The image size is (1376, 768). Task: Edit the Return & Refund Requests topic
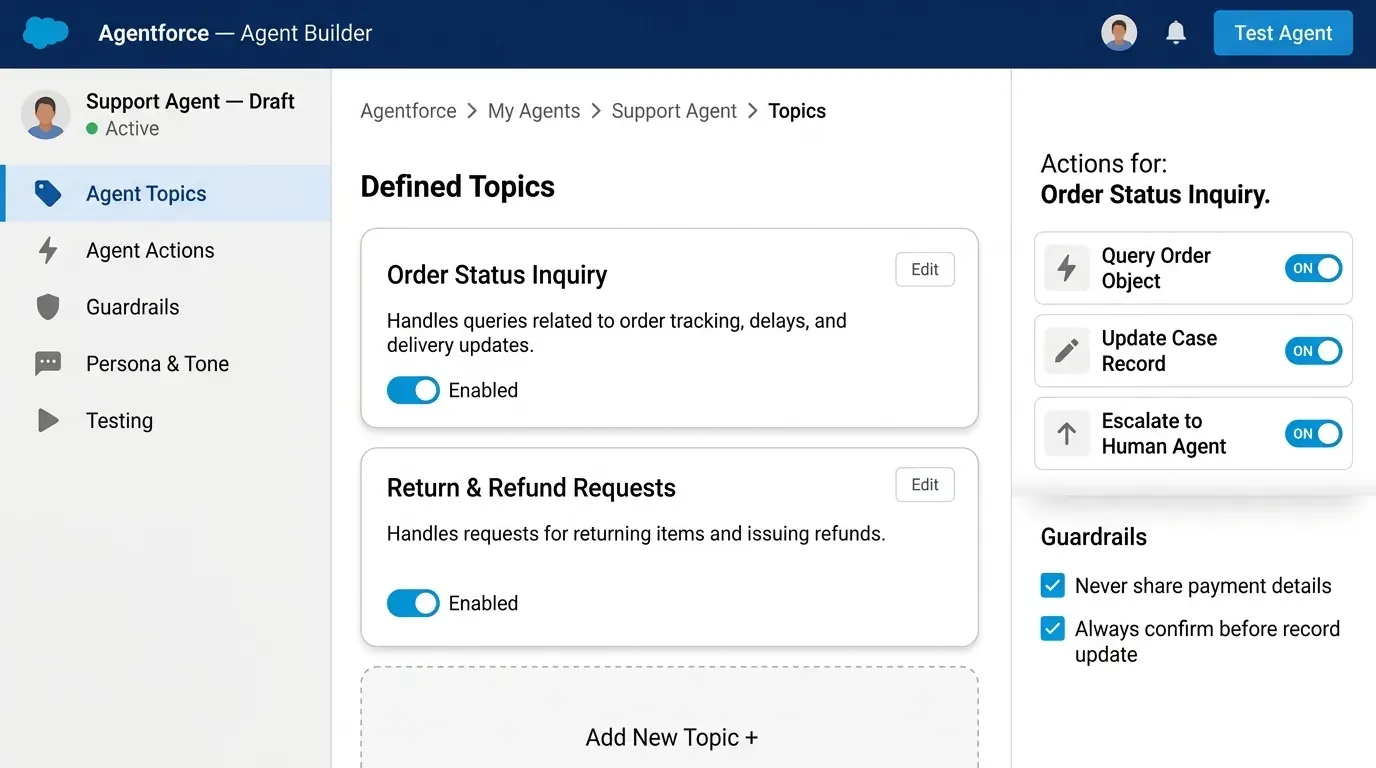pos(924,484)
